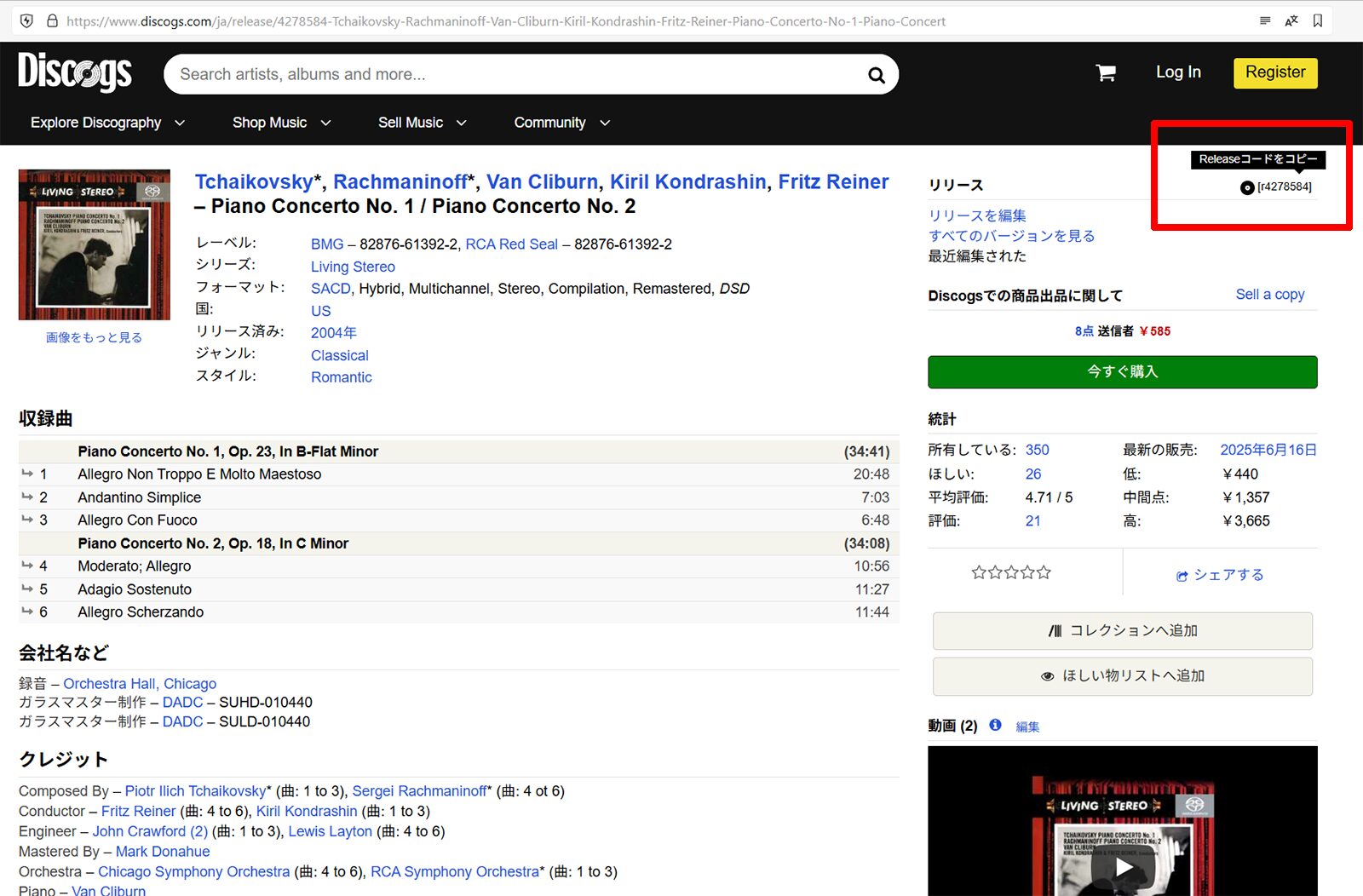Open RCA Symphony Orchestra link
The image size is (1363, 896).
click(x=455, y=872)
